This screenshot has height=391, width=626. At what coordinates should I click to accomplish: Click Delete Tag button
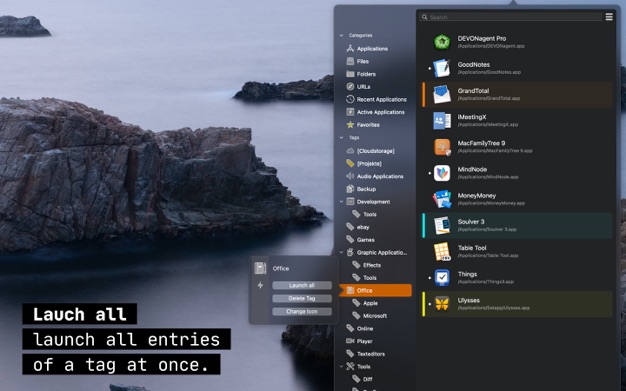click(x=302, y=298)
